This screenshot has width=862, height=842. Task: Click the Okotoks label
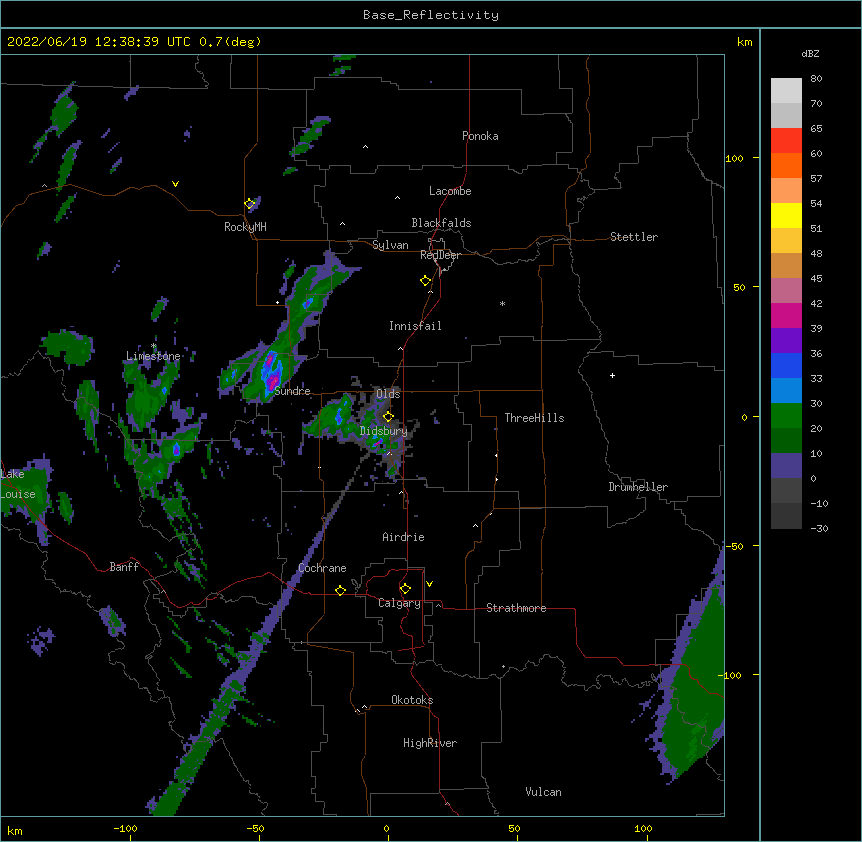[x=412, y=700]
